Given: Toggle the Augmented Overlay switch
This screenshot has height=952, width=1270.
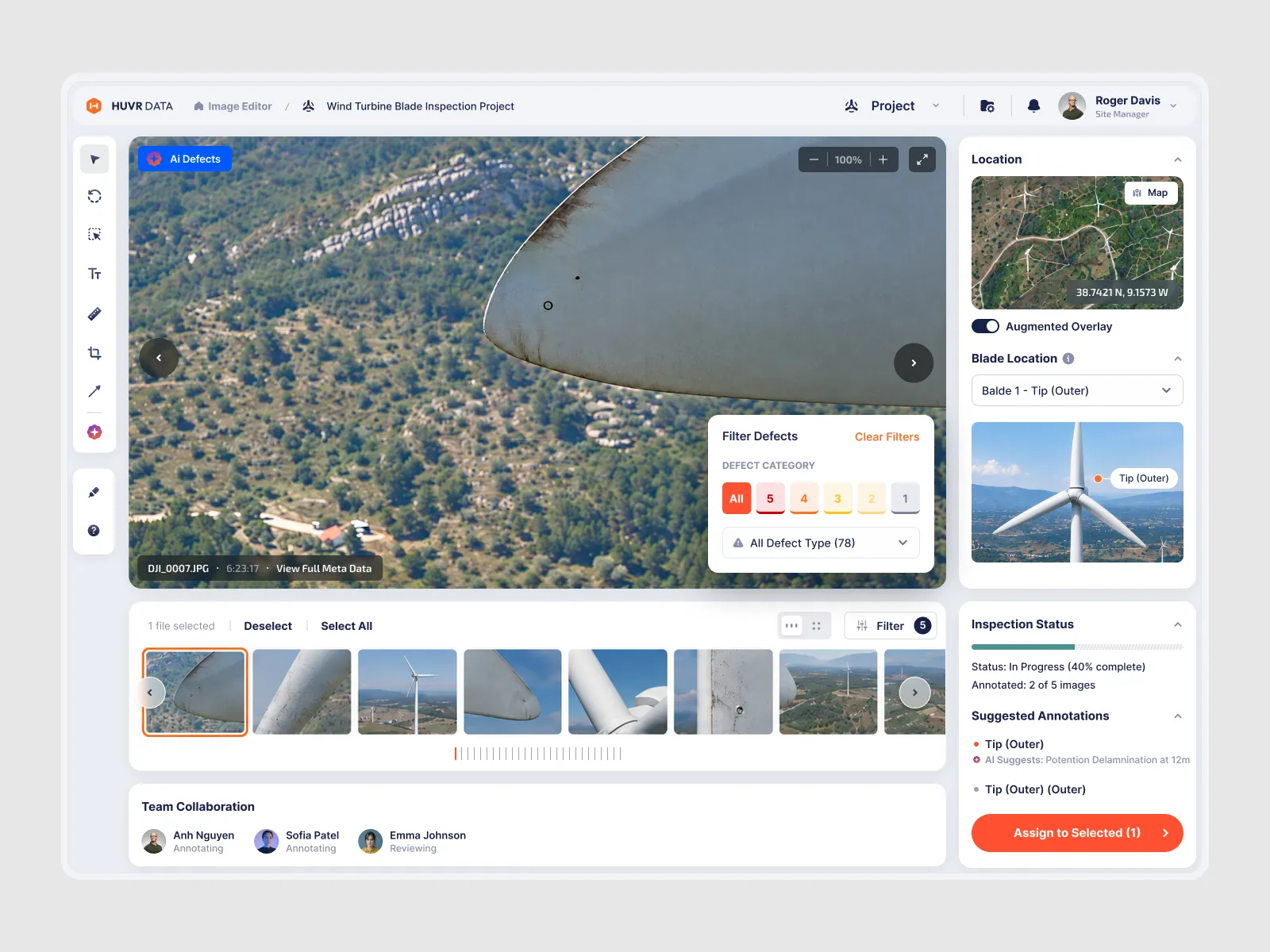Looking at the screenshot, I should 985,326.
